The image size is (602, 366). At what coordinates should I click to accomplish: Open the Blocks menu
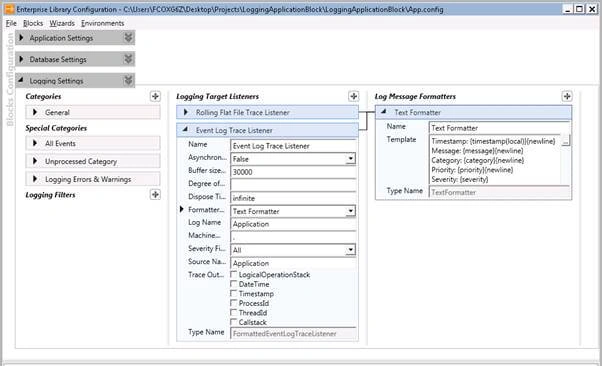pyautogui.click(x=33, y=23)
